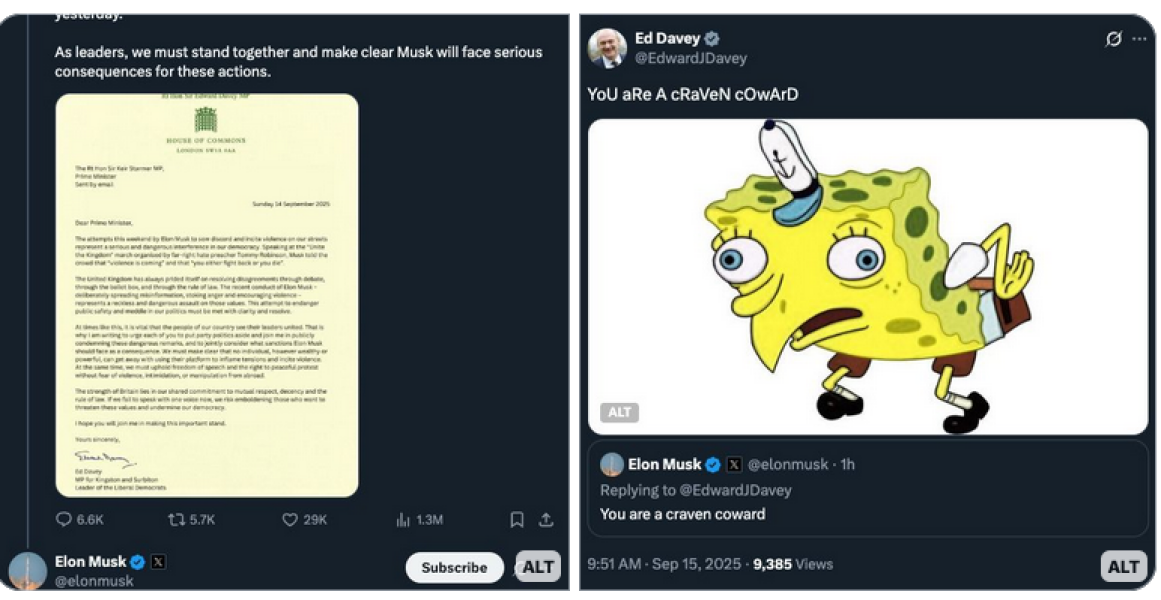The height and width of the screenshot is (600, 1161).
Task: Open Ed Davey's profile picture
Action: click(x=607, y=48)
